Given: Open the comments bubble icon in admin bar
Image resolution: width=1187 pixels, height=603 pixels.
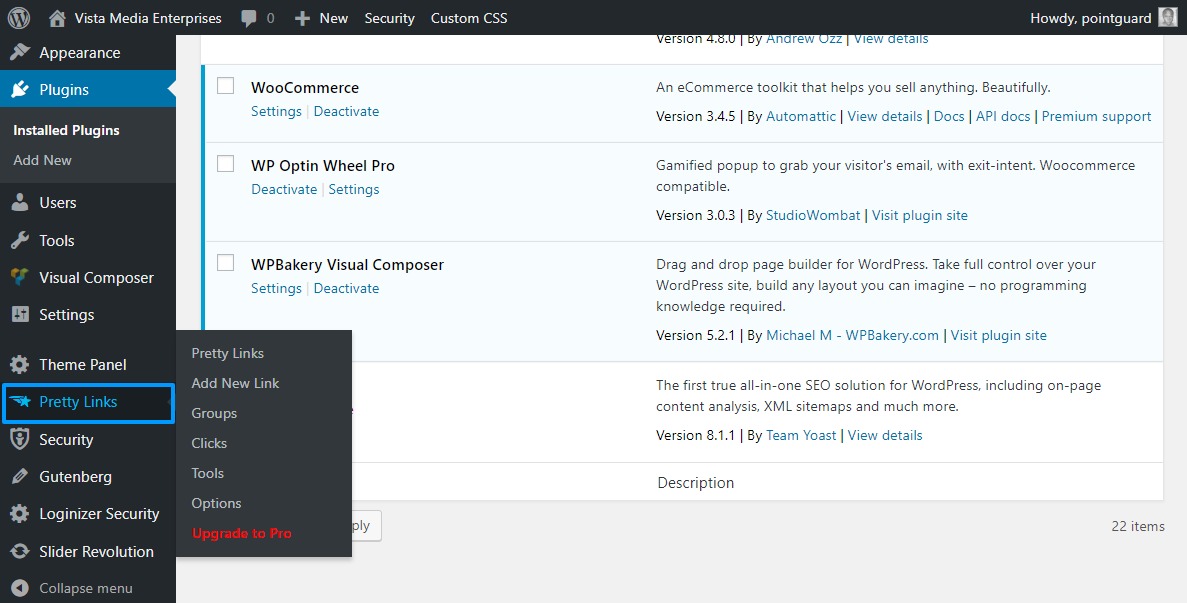Looking at the screenshot, I should point(248,19).
